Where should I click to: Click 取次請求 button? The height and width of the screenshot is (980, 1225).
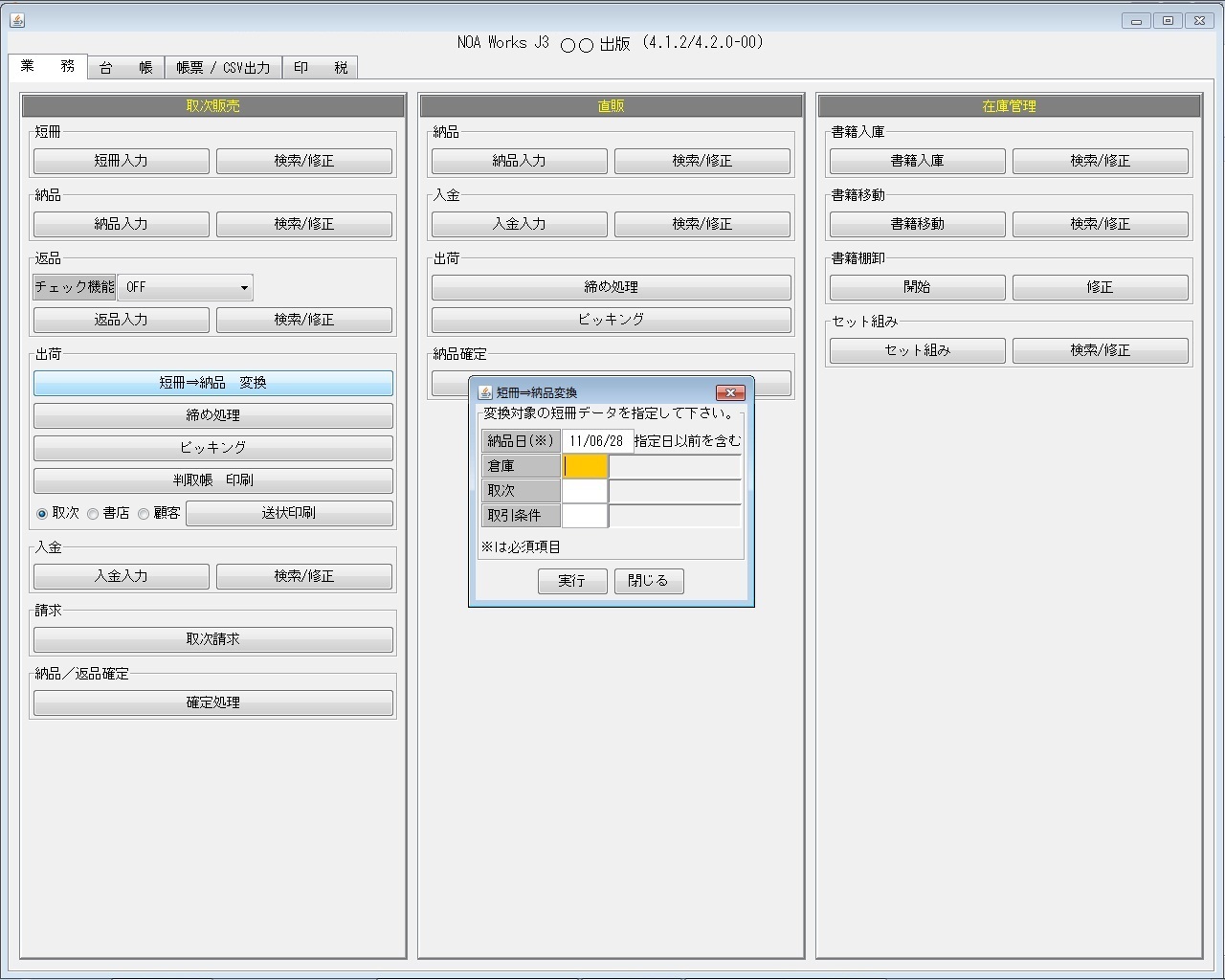(213, 639)
